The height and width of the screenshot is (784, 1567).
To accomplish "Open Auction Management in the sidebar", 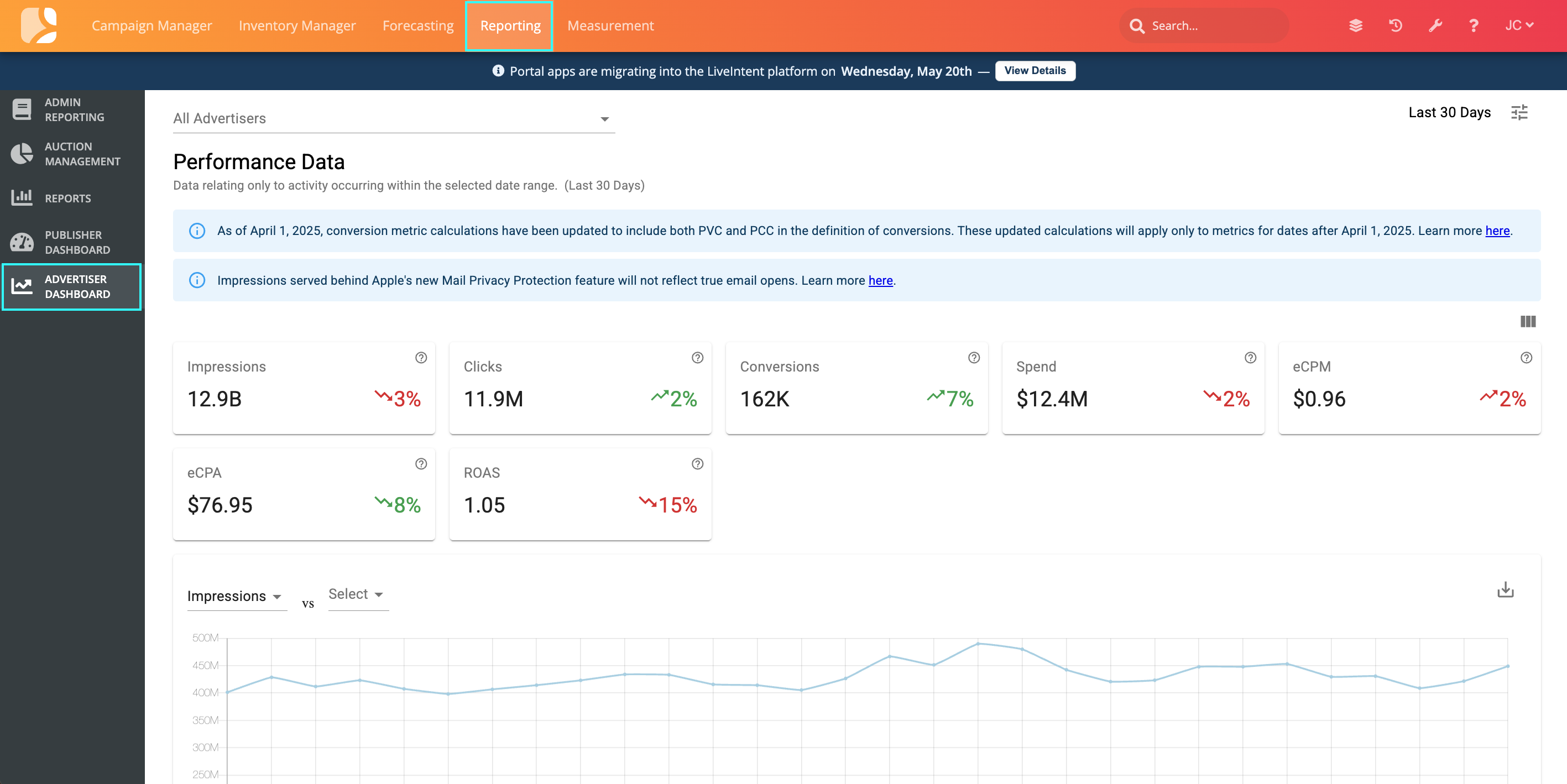I will point(72,154).
